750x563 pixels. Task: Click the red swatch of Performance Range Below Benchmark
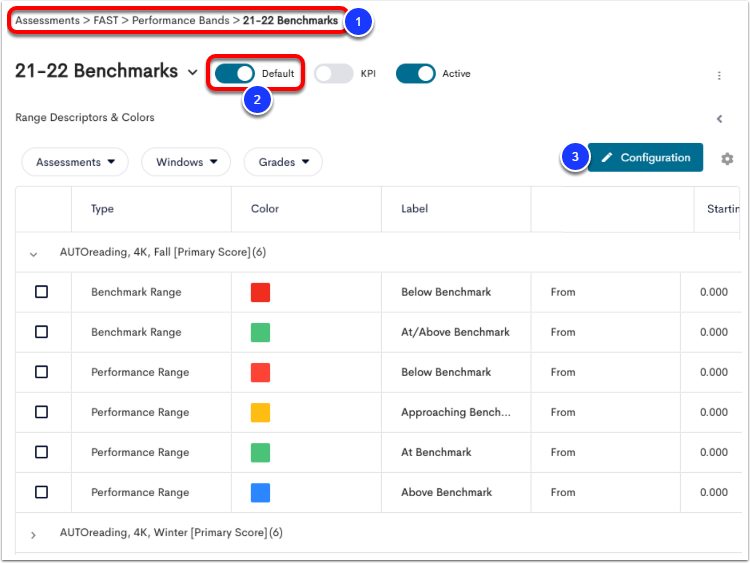tap(260, 373)
